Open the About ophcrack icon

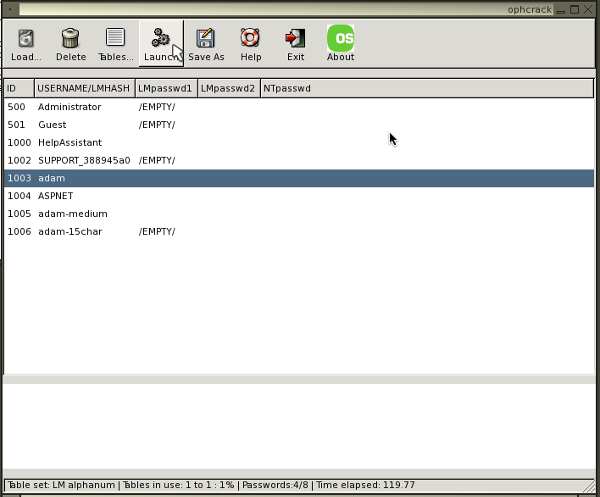point(340,39)
